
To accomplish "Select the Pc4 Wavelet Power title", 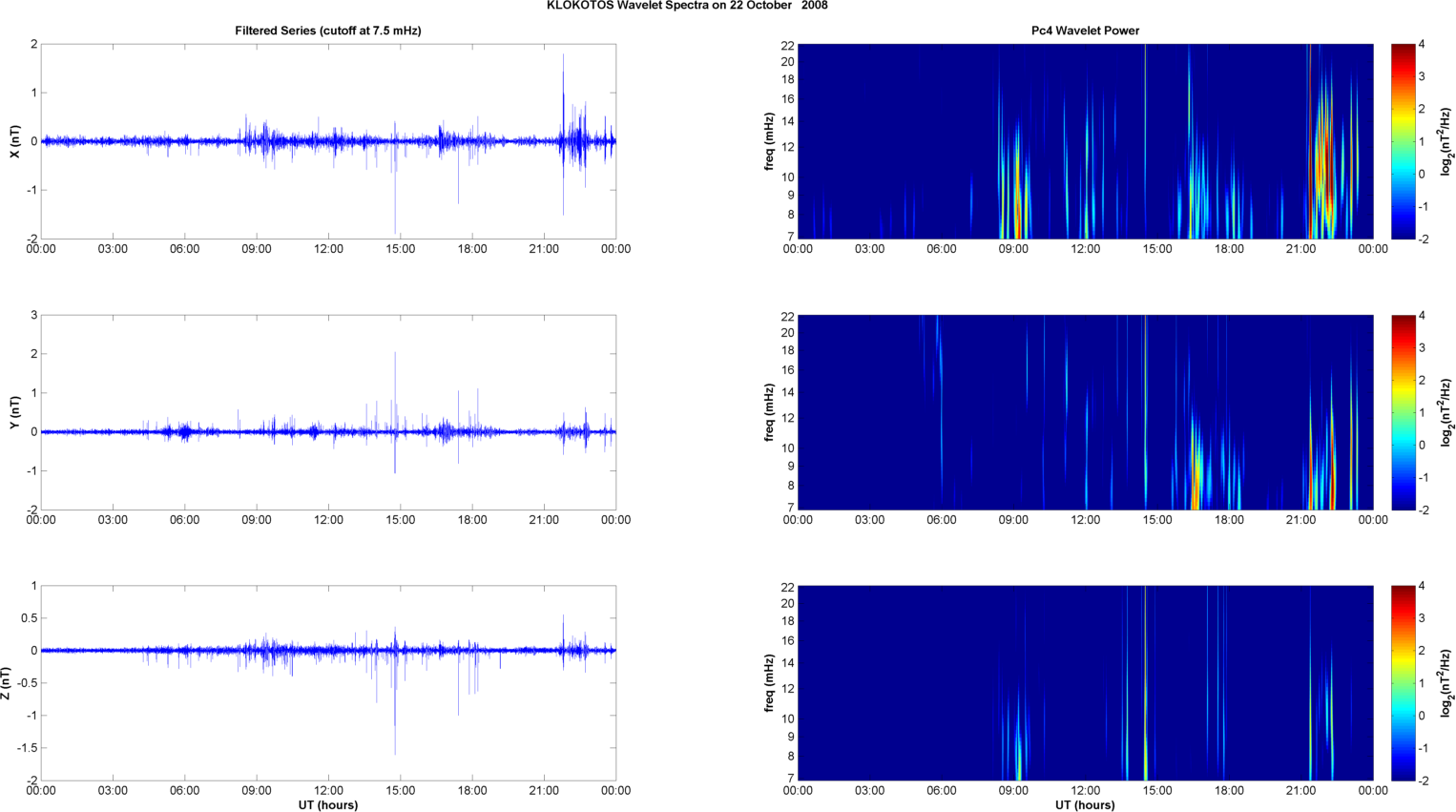I will click(x=1085, y=31).
